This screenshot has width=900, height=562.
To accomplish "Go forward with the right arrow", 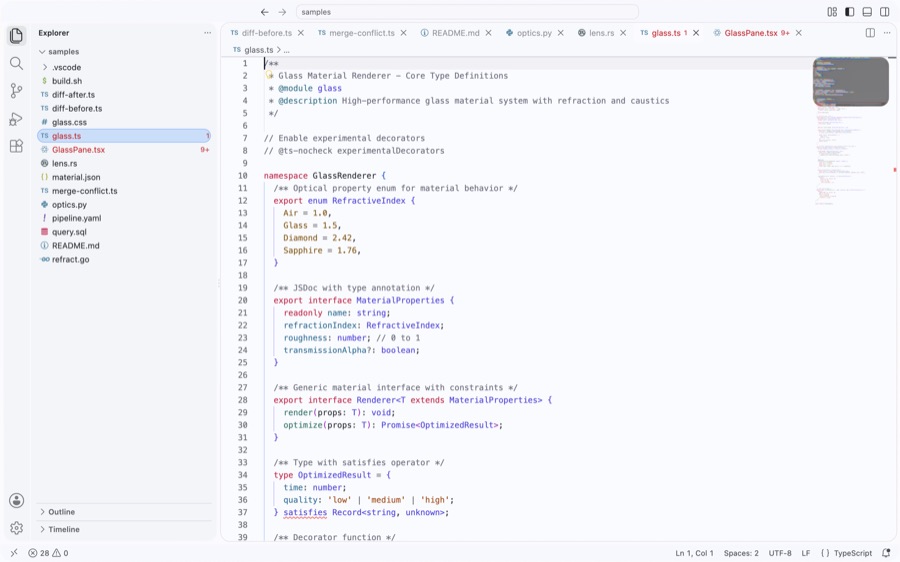I will pyautogui.click(x=282, y=11).
